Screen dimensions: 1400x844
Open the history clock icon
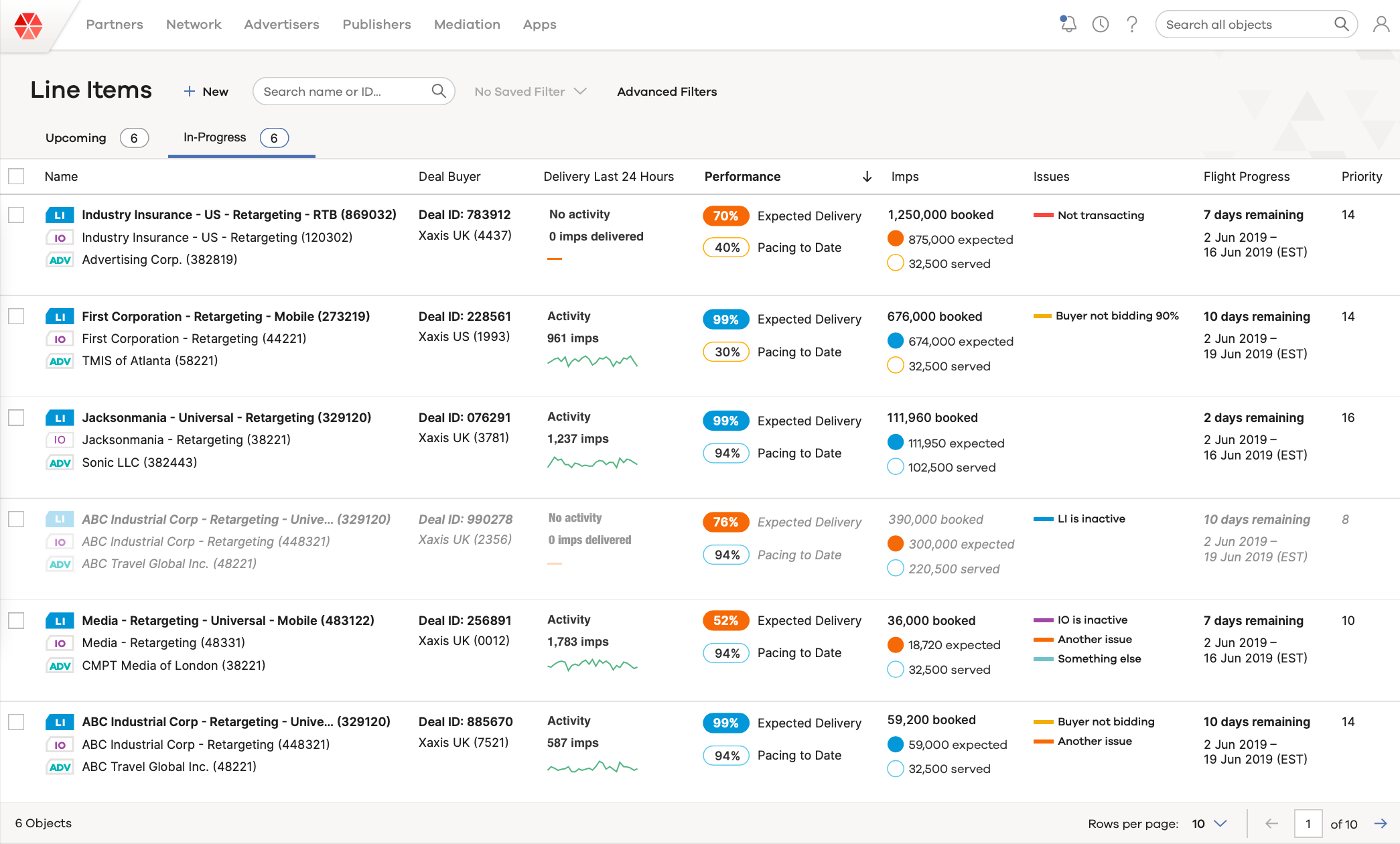point(1100,24)
